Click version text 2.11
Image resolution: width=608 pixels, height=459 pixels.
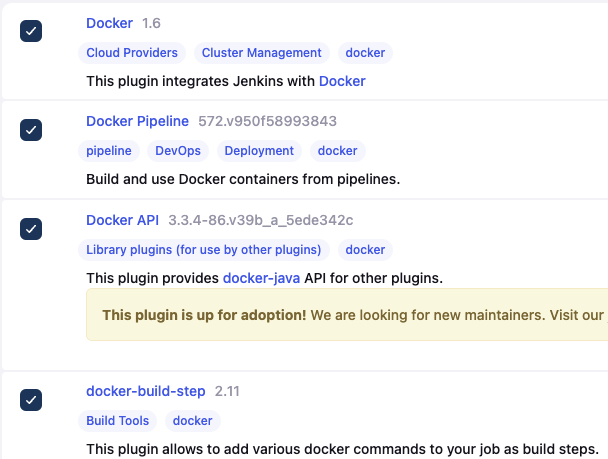coord(227,391)
